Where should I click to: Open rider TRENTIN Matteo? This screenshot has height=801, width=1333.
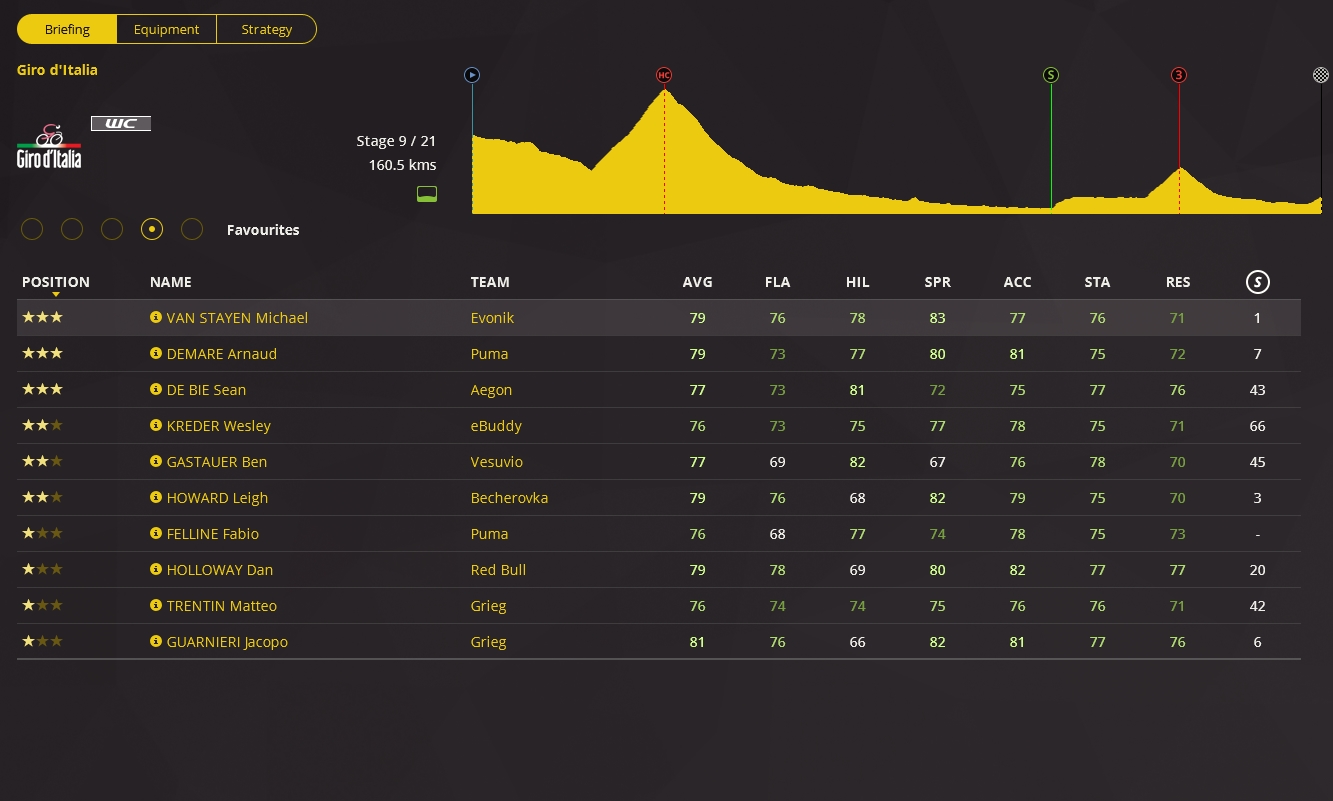pos(222,606)
